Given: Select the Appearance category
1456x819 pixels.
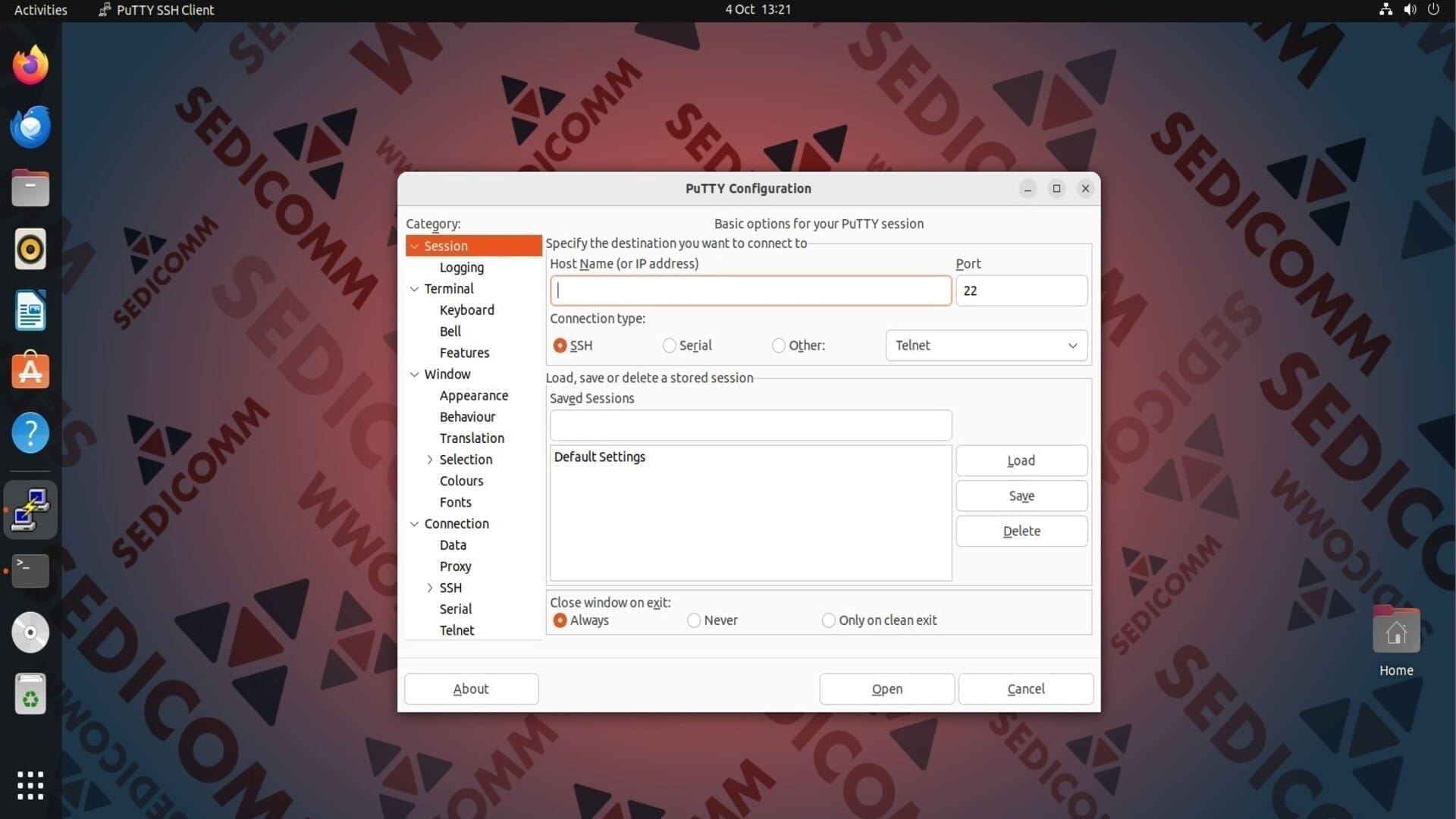Looking at the screenshot, I should pyautogui.click(x=474, y=396).
